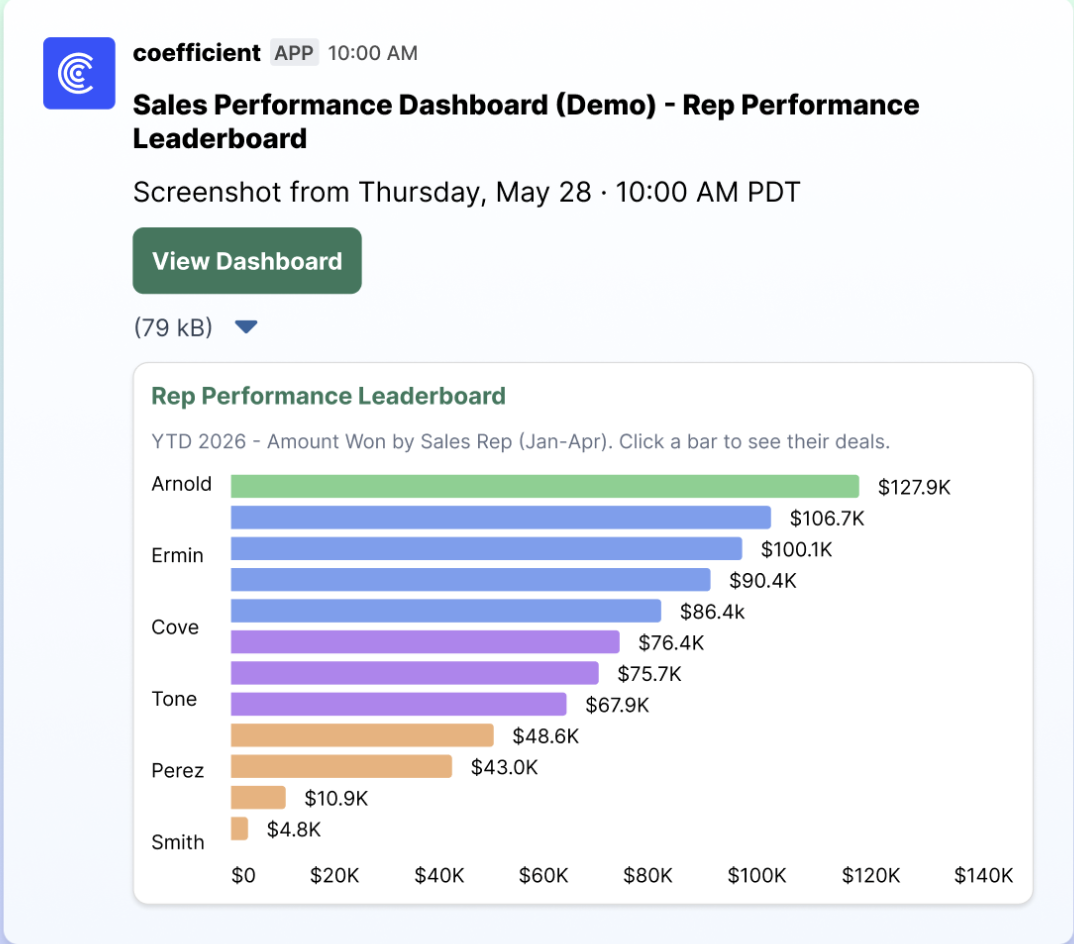This screenshot has height=944, width=1074.
Task: Click the $80K axis tick label
Action: (647, 875)
